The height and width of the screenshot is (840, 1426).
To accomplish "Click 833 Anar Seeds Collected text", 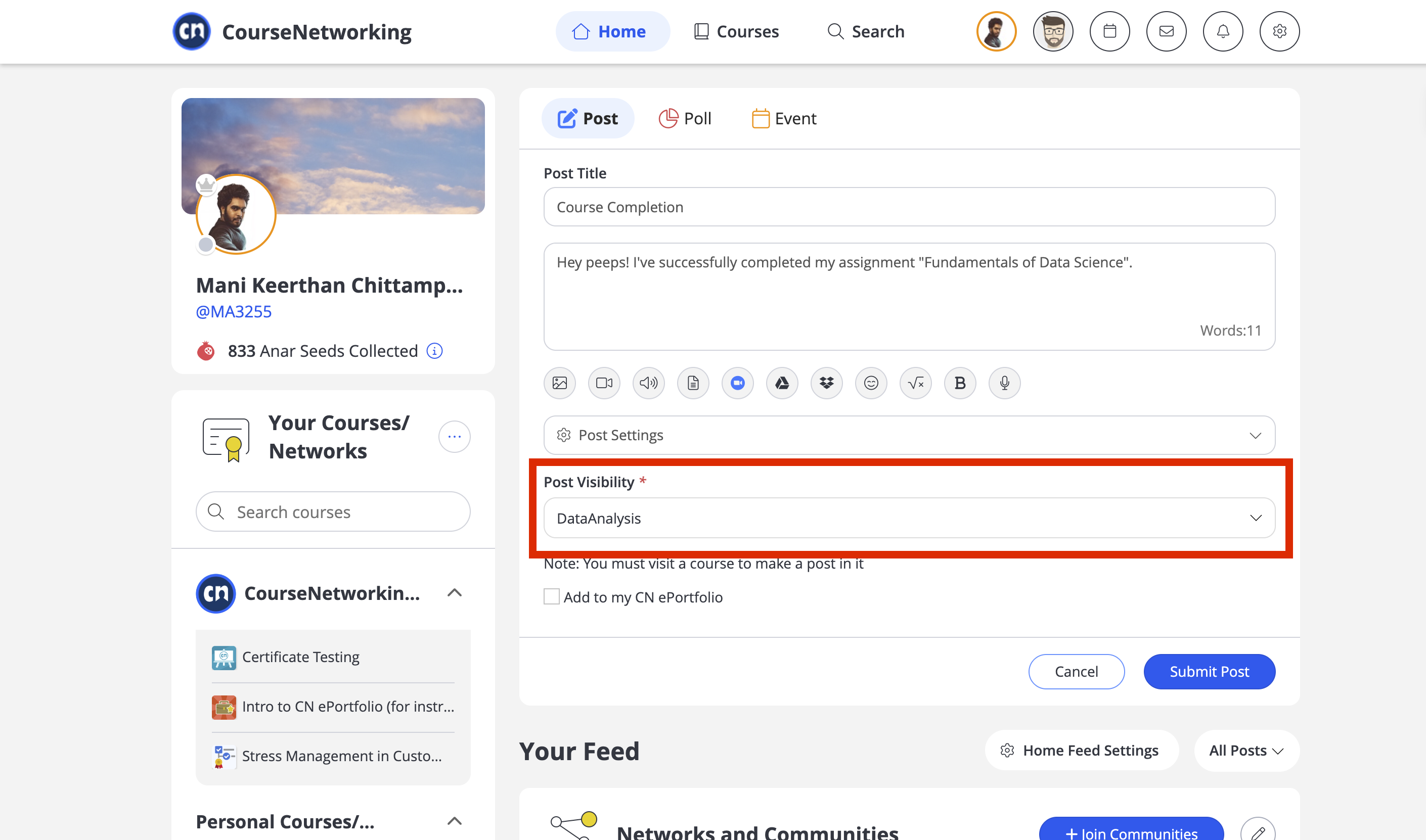I will tap(323, 351).
